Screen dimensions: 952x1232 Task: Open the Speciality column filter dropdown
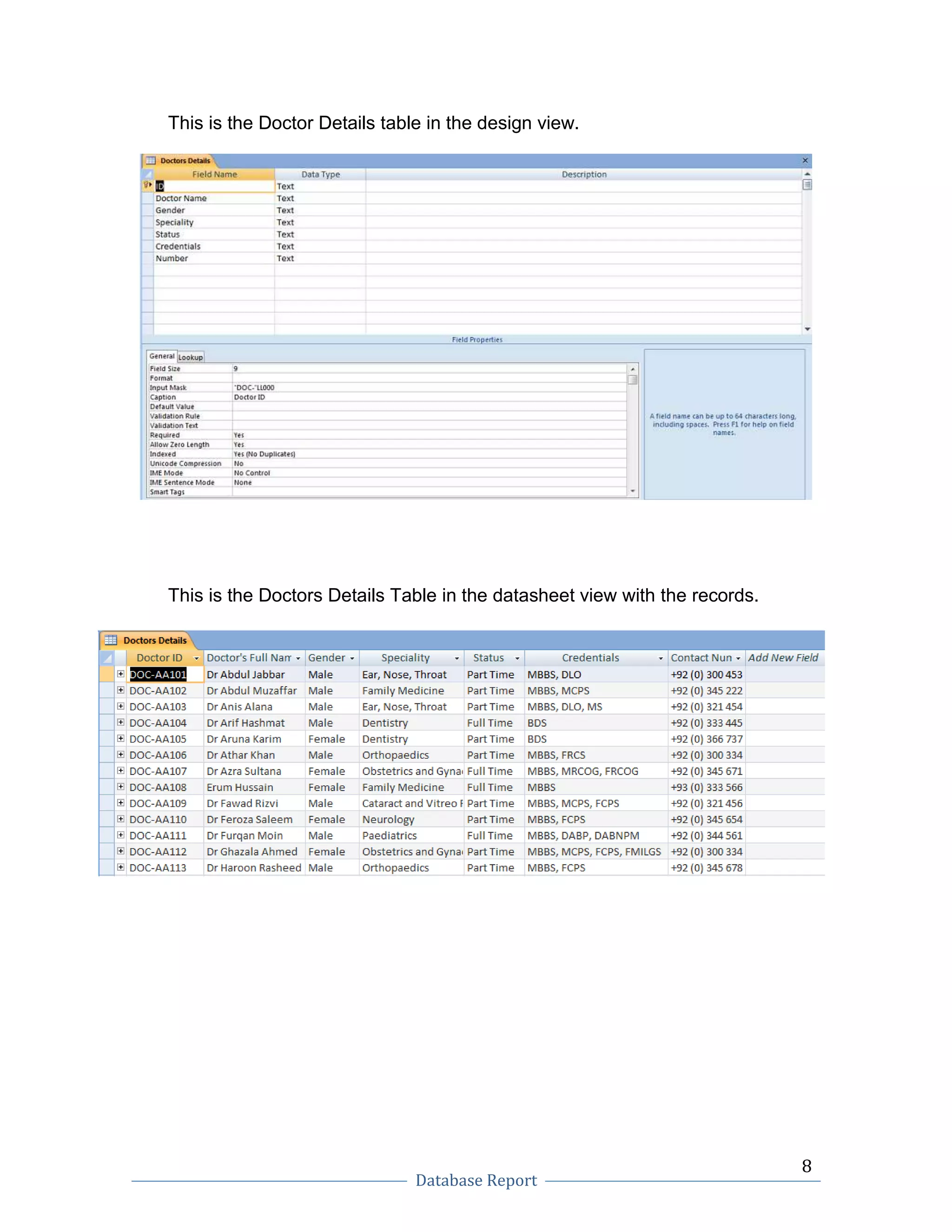click(x=457, y=658)
